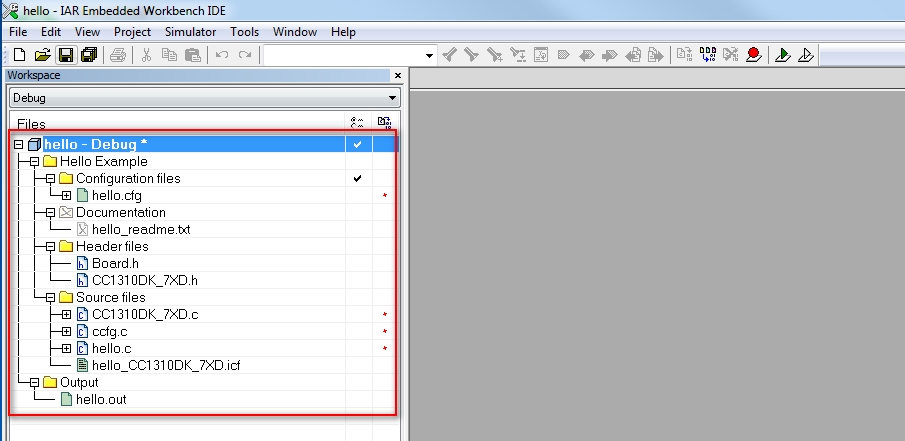Image resolution: width=905 pixels, height=441 pixels.
Task: Click the Redo arrow icon
Action: point(245,55)
